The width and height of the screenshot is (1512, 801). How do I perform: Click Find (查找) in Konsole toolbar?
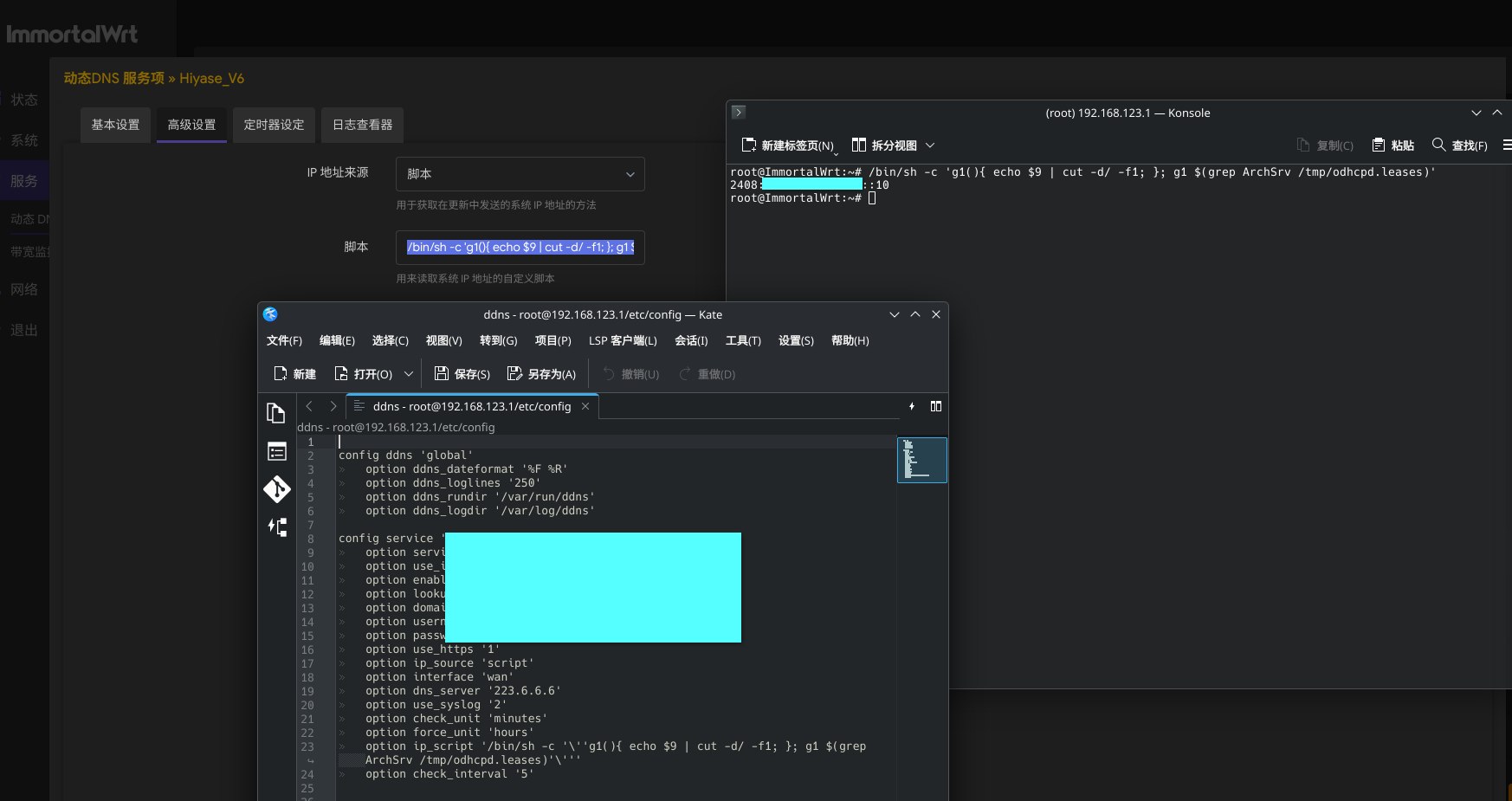pos(1460,145)
